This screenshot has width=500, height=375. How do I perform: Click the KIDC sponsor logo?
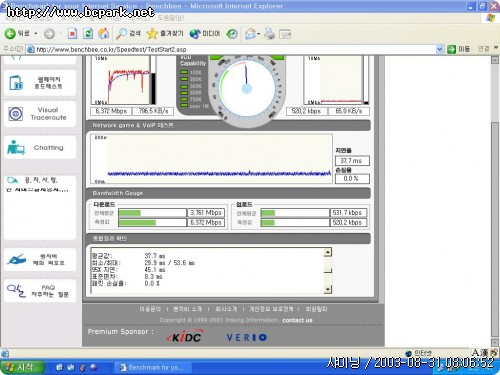click(185, 337)
